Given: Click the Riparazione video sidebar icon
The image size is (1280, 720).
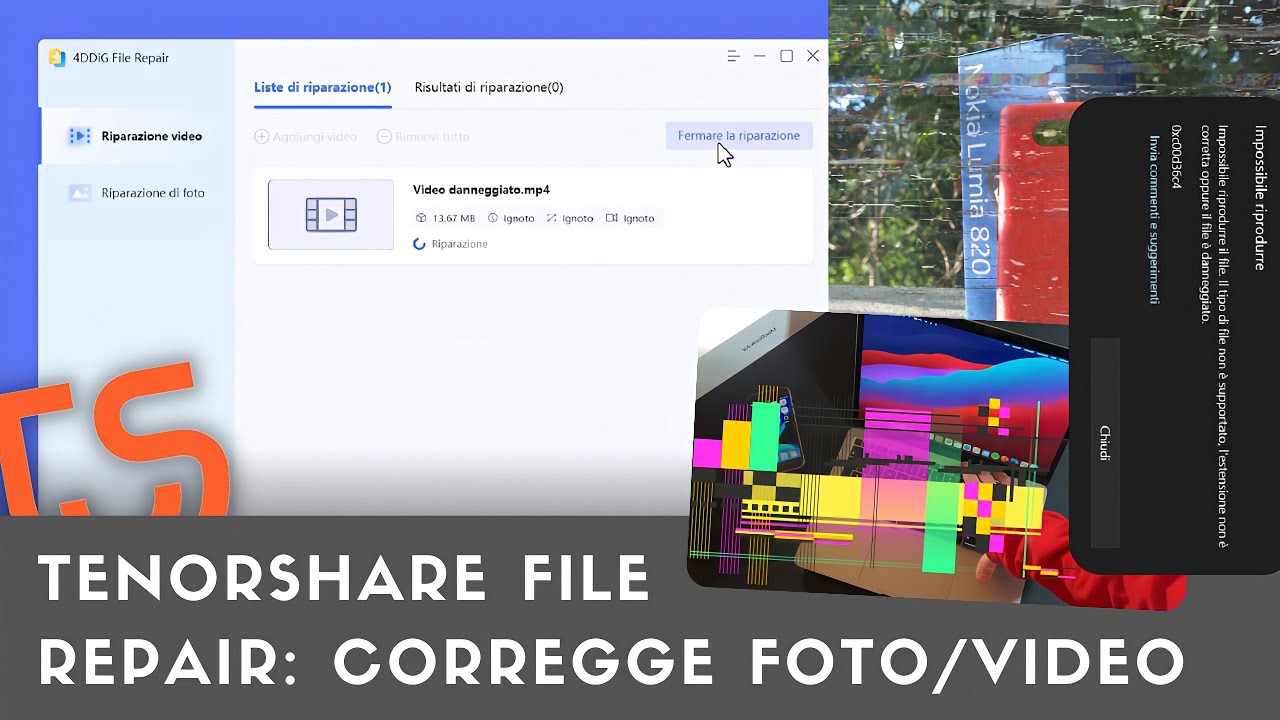Looking at the screenshot, I should tap(80, 136).
